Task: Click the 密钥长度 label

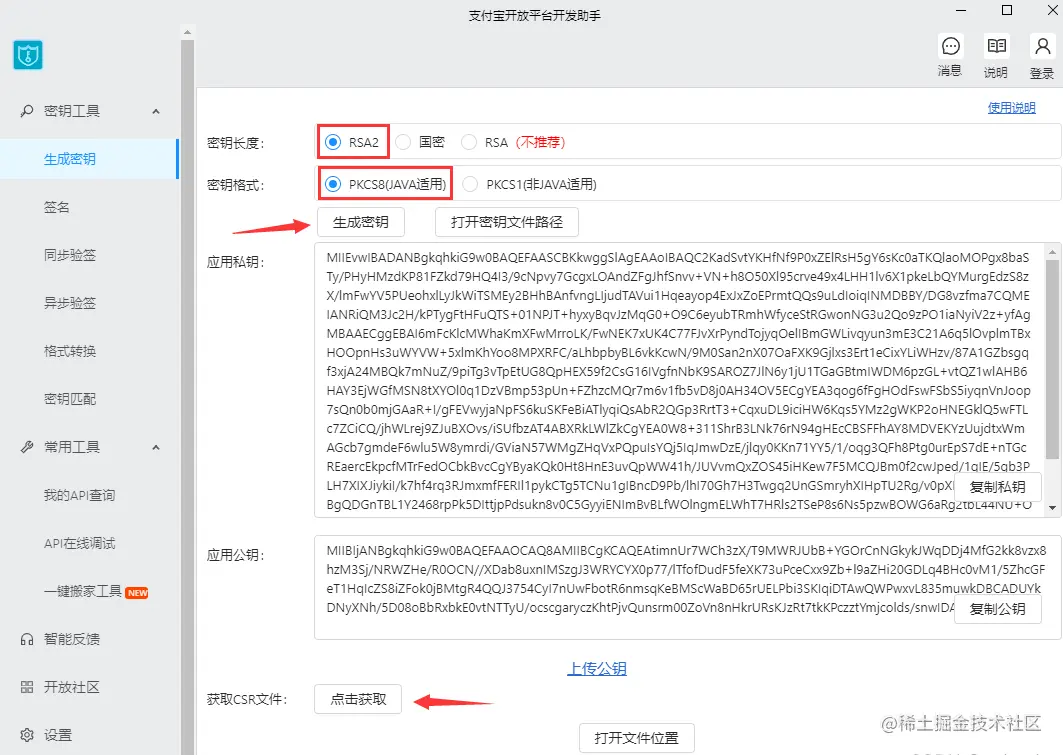Action: pos(235,143)
